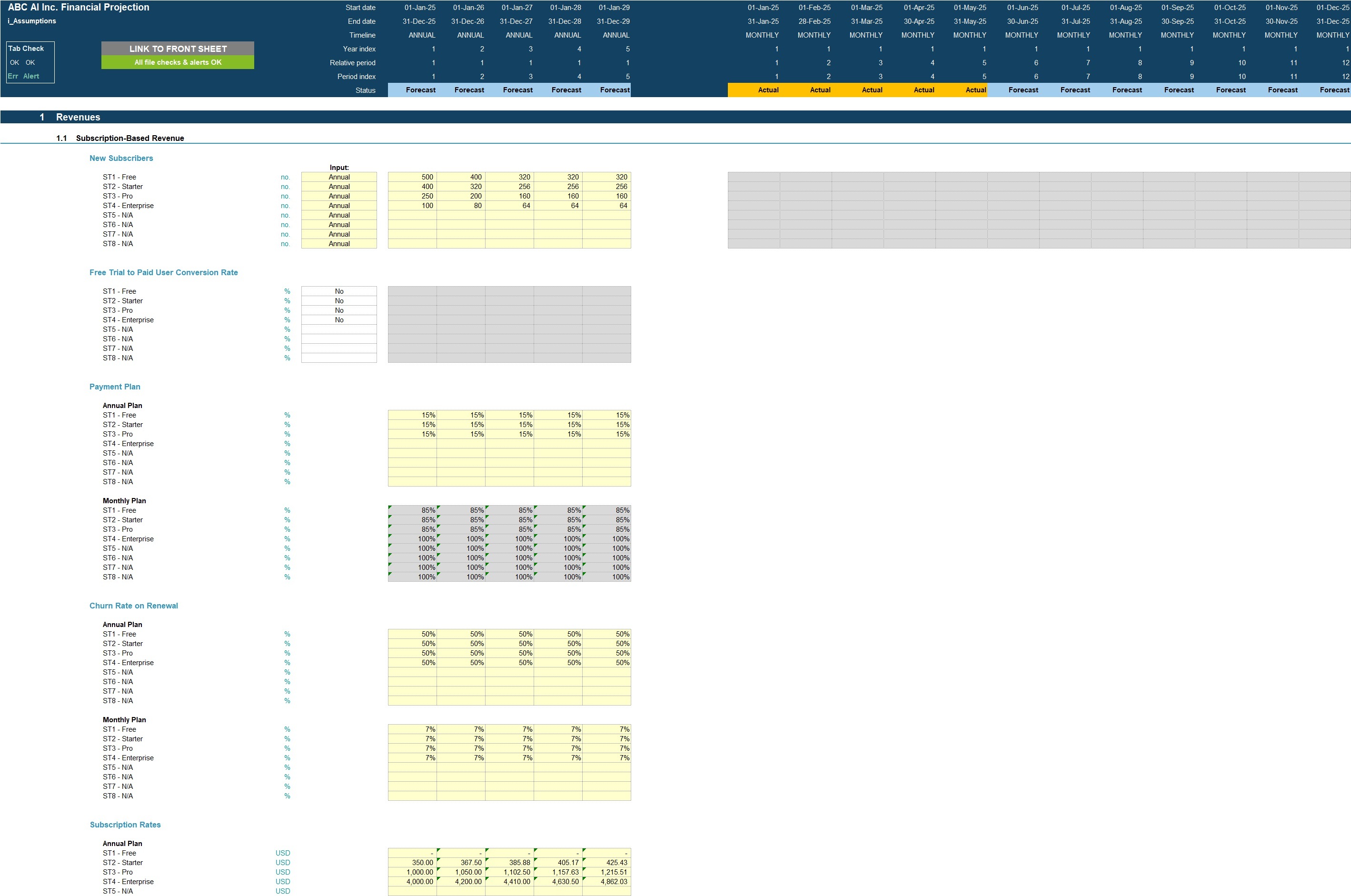Select ST2 - Starter new subscribers cell 400 for 2025

[412, 187]
